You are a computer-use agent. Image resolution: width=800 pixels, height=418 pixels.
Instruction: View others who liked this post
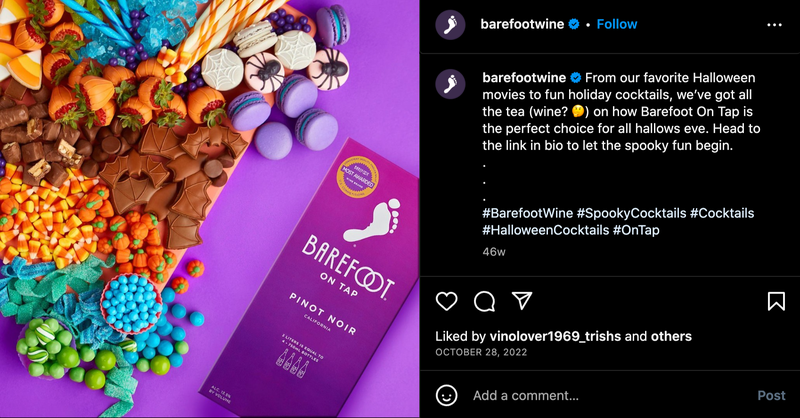pos(671,336)
